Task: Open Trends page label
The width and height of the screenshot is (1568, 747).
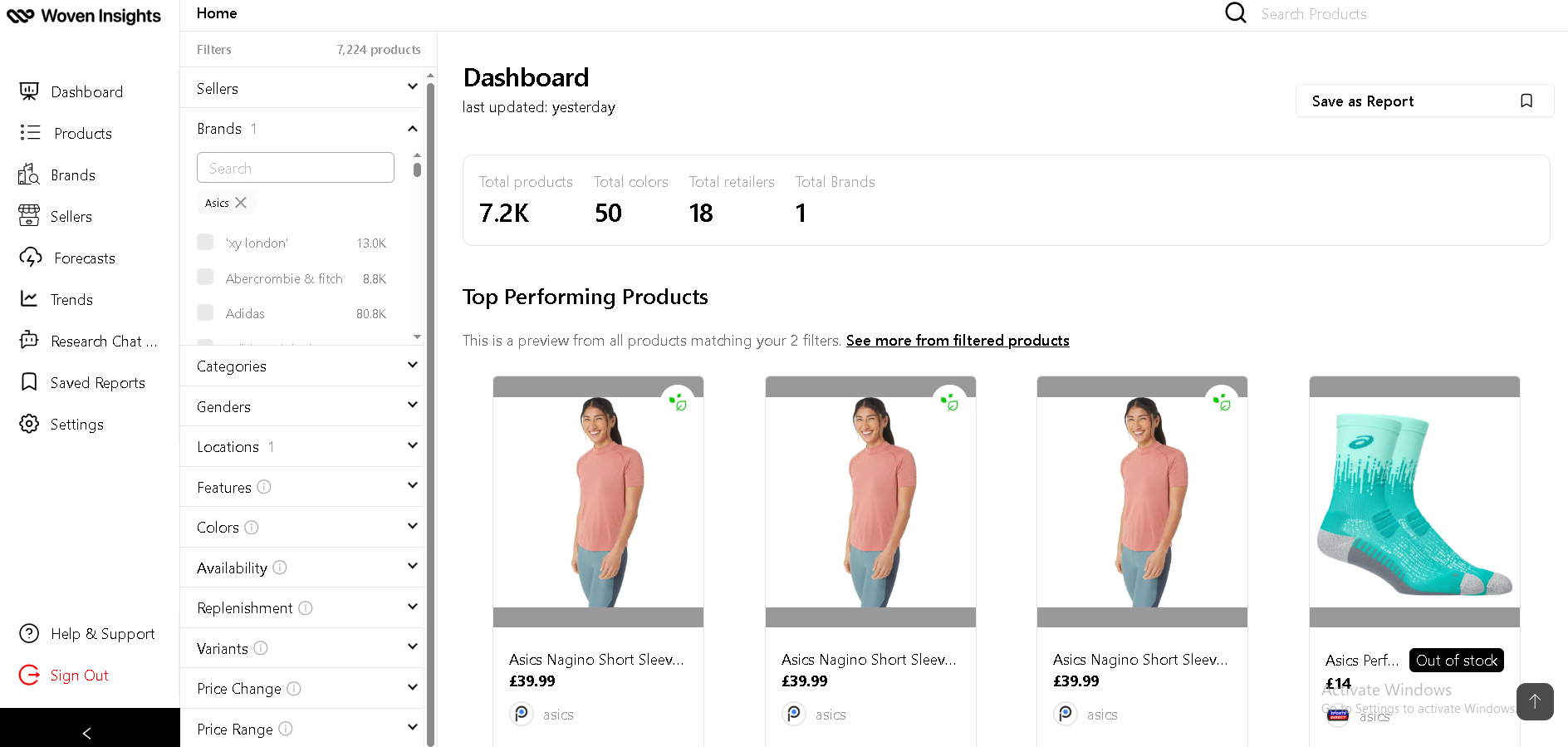Action: (x=71, y=300)
